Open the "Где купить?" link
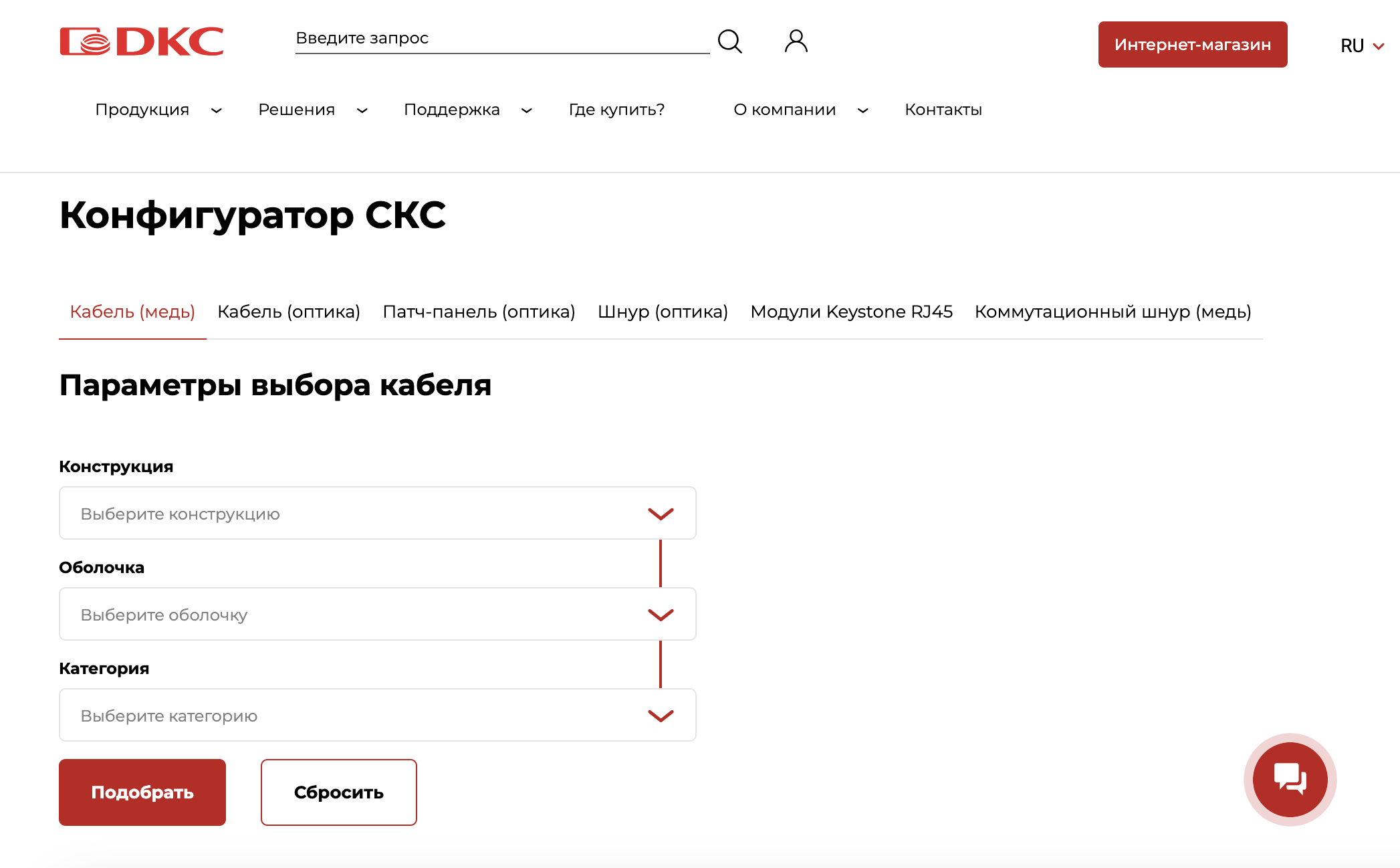This screenshot has width=1400, height=868. click(616, 110)
